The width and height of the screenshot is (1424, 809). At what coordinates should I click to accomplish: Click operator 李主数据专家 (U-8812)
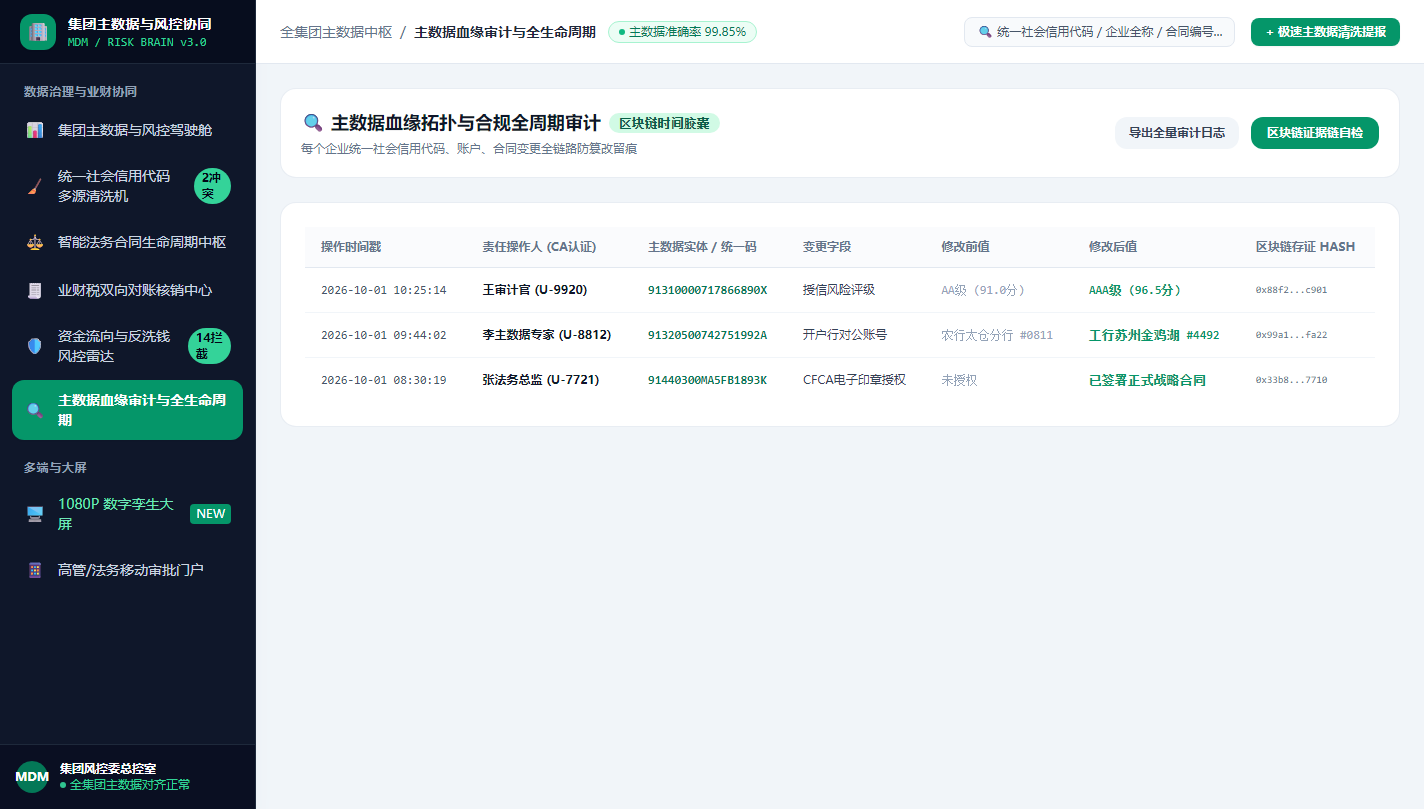coord(546,335)
